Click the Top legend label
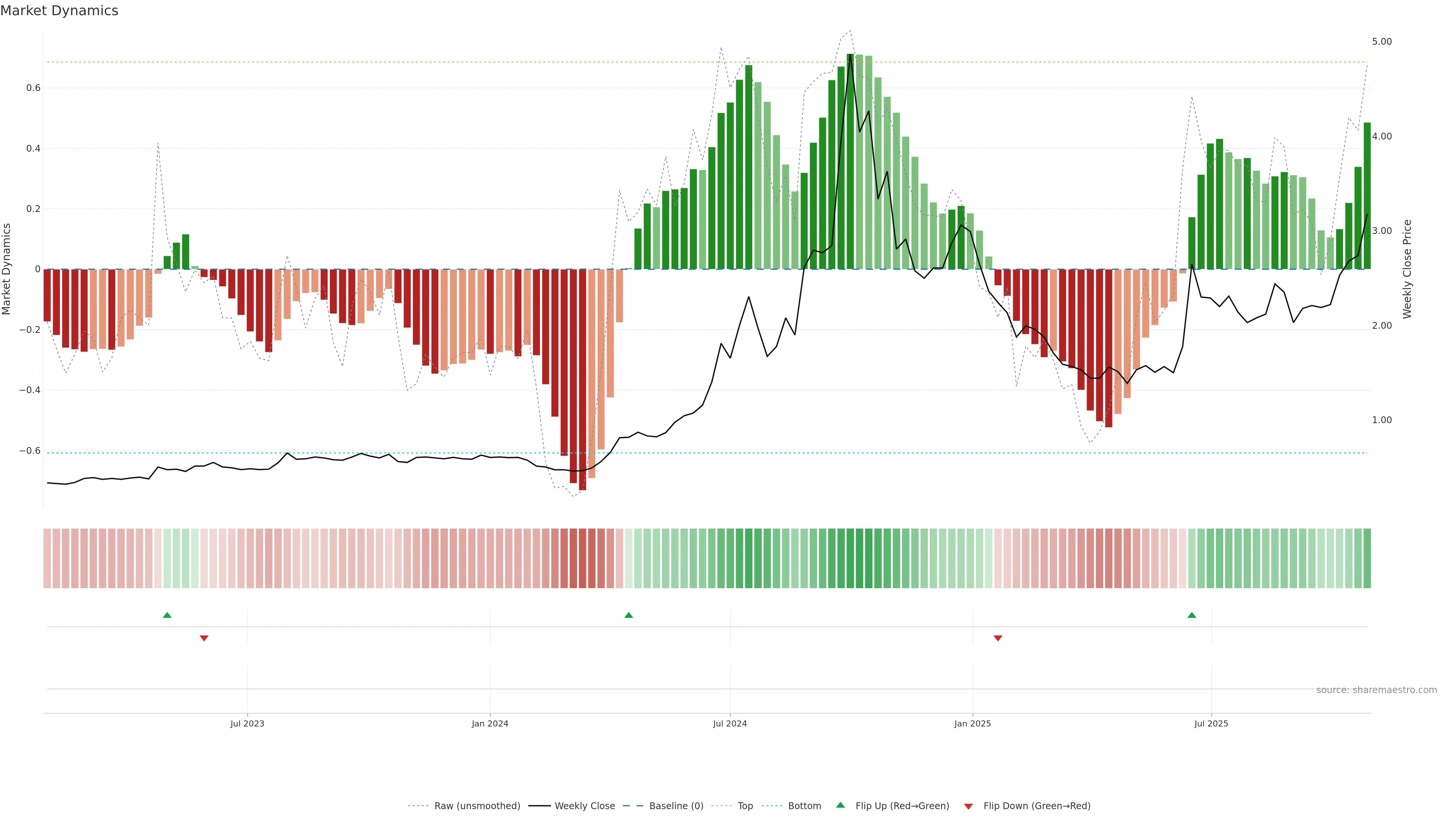This screenshot has width=1456, height=819. pyautogui.click(x=745, y=806)
